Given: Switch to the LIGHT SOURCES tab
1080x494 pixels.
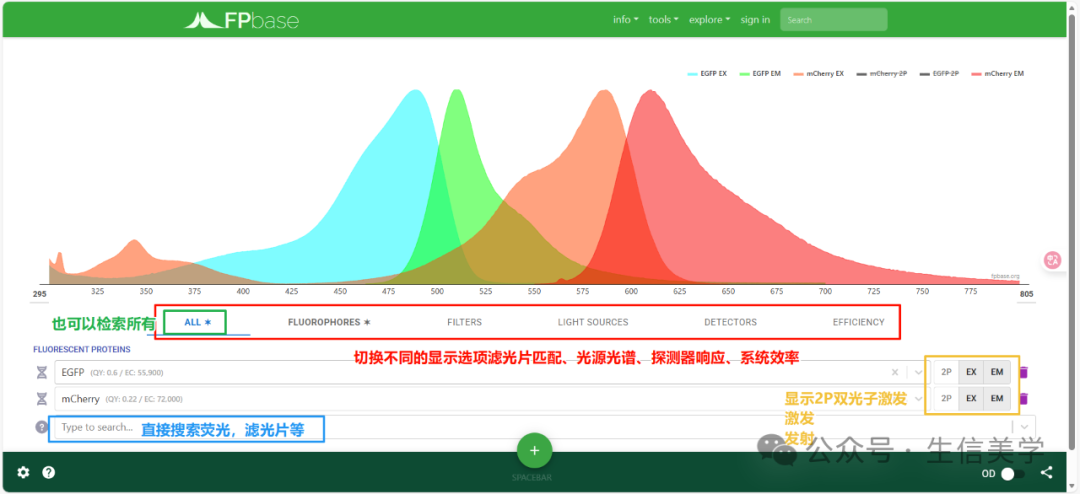Looking at the screenshot, I should 593,322.
